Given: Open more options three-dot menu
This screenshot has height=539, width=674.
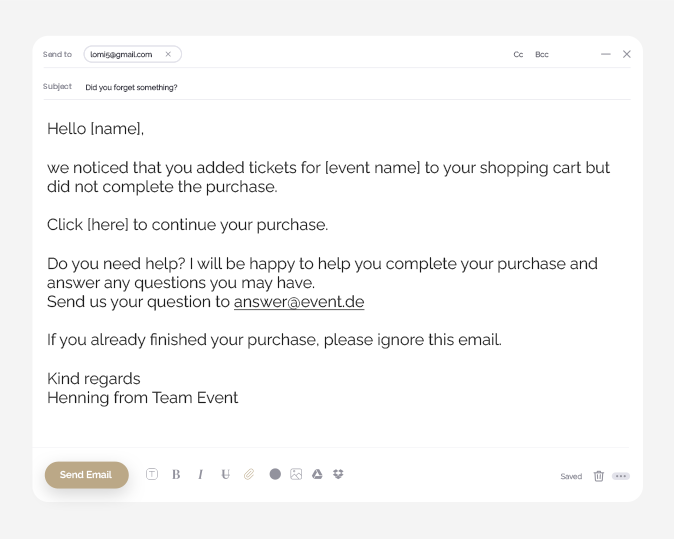Looking at the screenshot, I should [621, 476].
